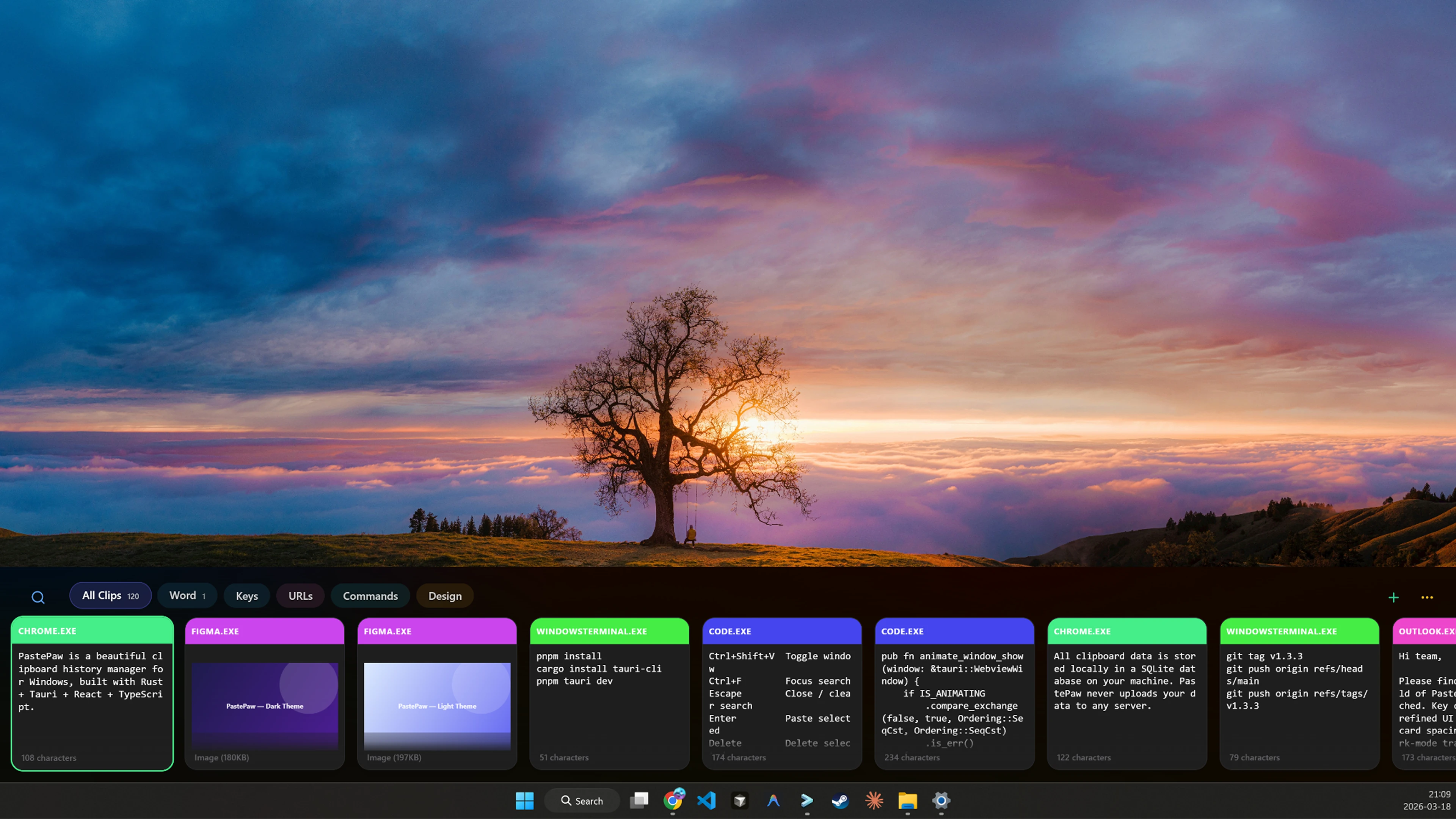Open the Windows Start menu
This screenshot has height=819, width=1456.
pos(524,800)
